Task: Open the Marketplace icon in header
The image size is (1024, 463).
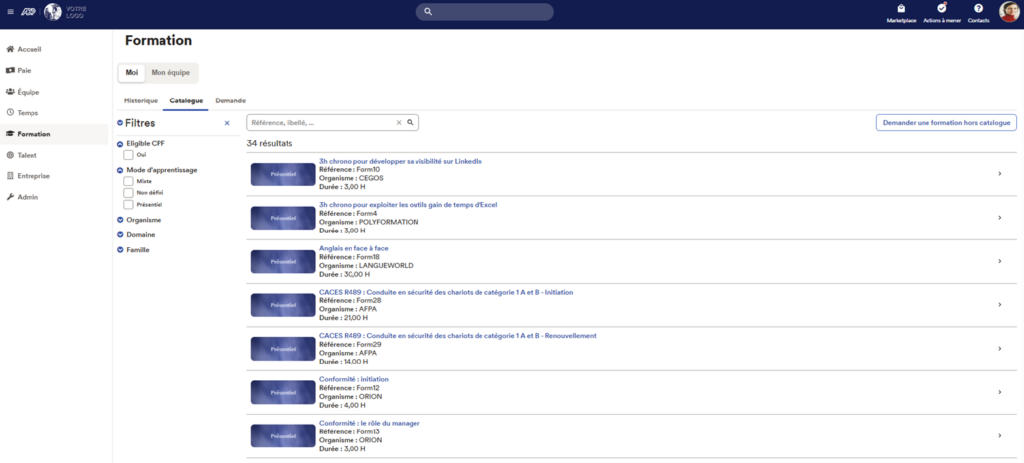Action: click(x=901, y=9)
